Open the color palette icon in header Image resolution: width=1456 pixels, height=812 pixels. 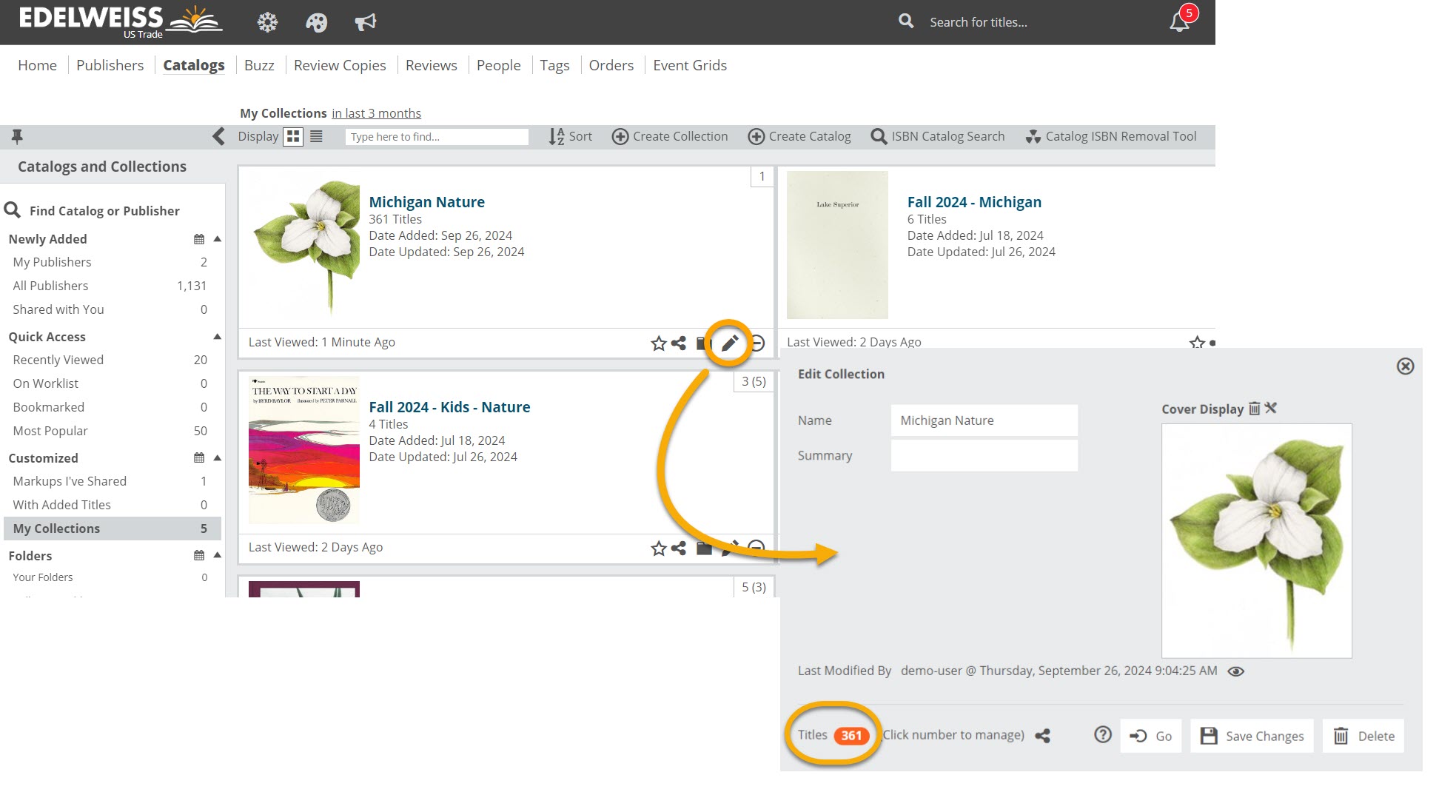316,22
